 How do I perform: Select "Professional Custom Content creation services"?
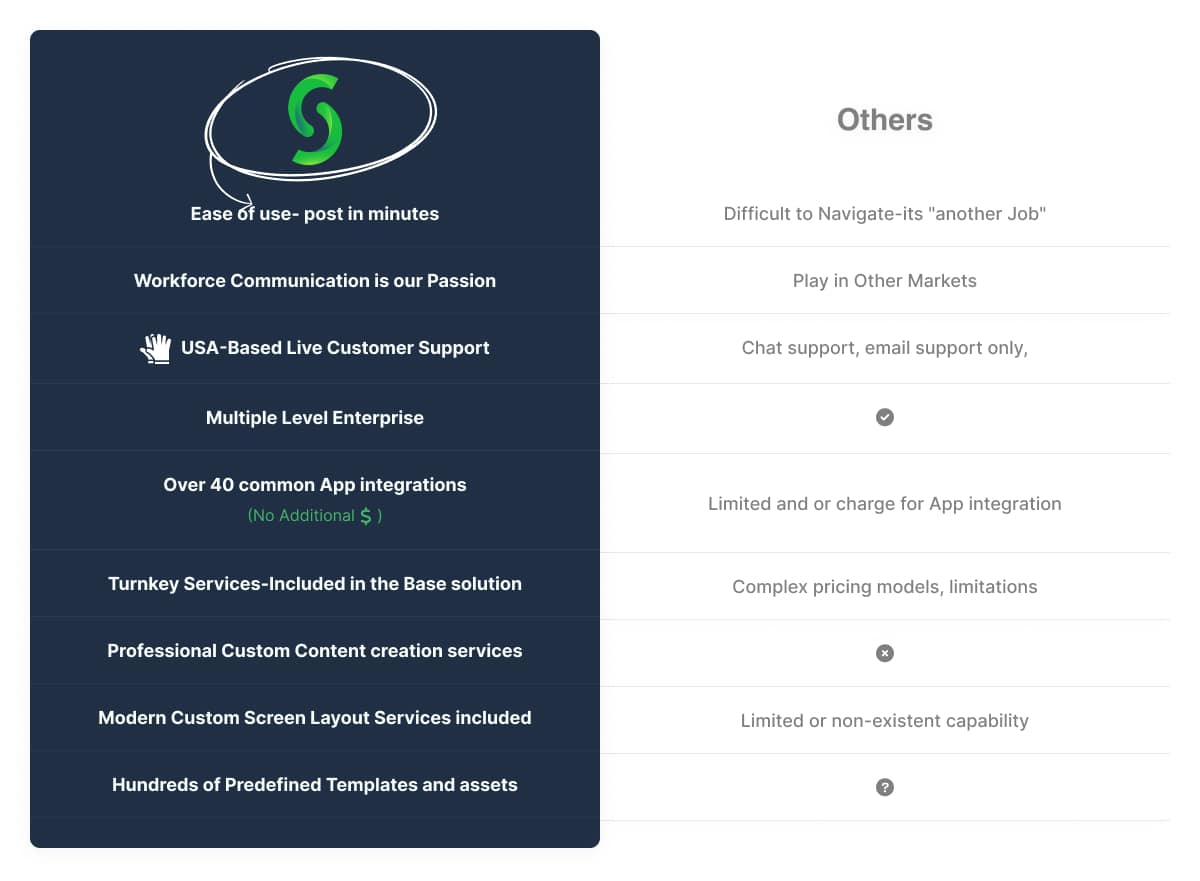(x=315, y=651)
